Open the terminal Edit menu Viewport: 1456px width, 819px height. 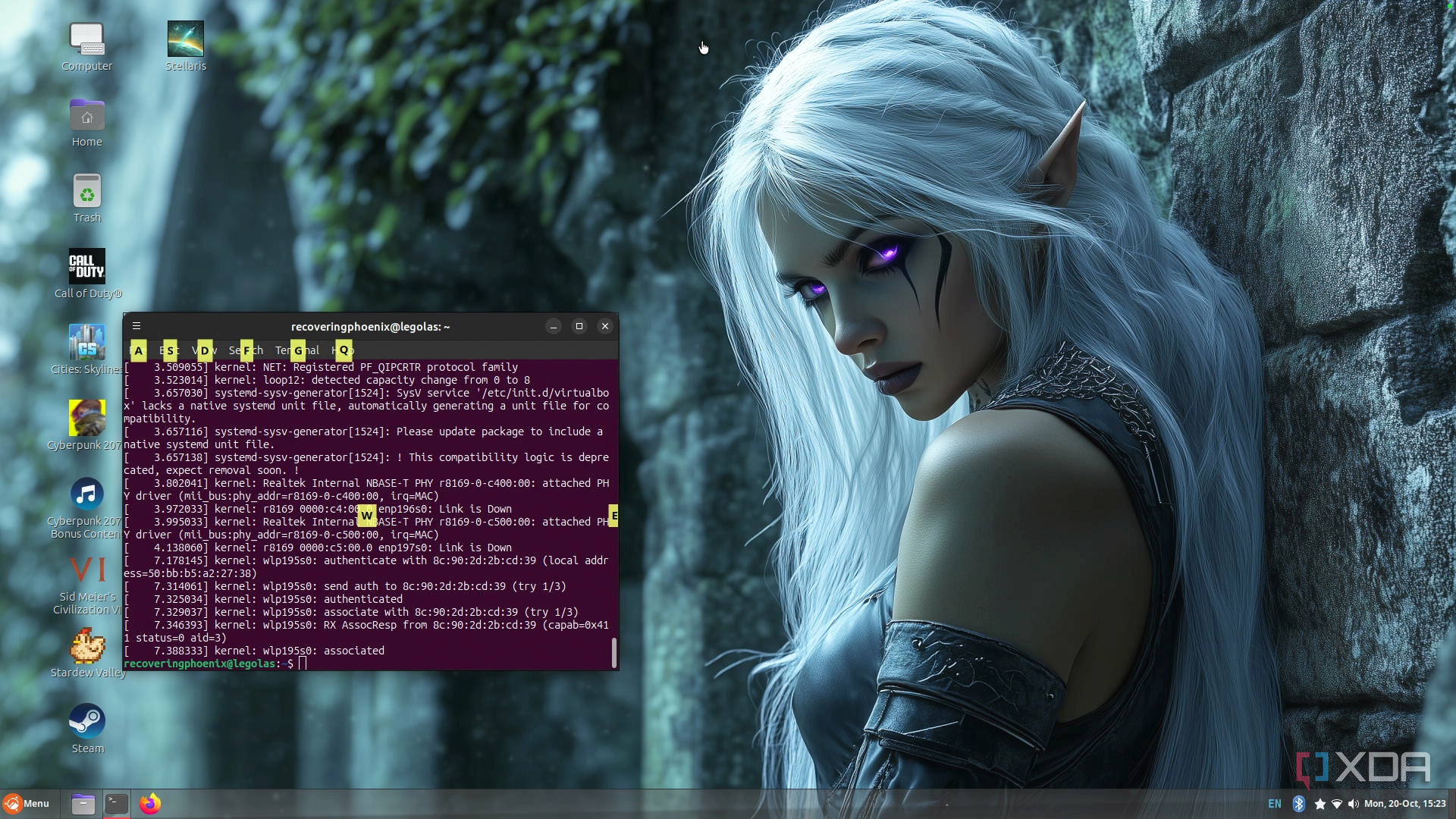[169, 350]
